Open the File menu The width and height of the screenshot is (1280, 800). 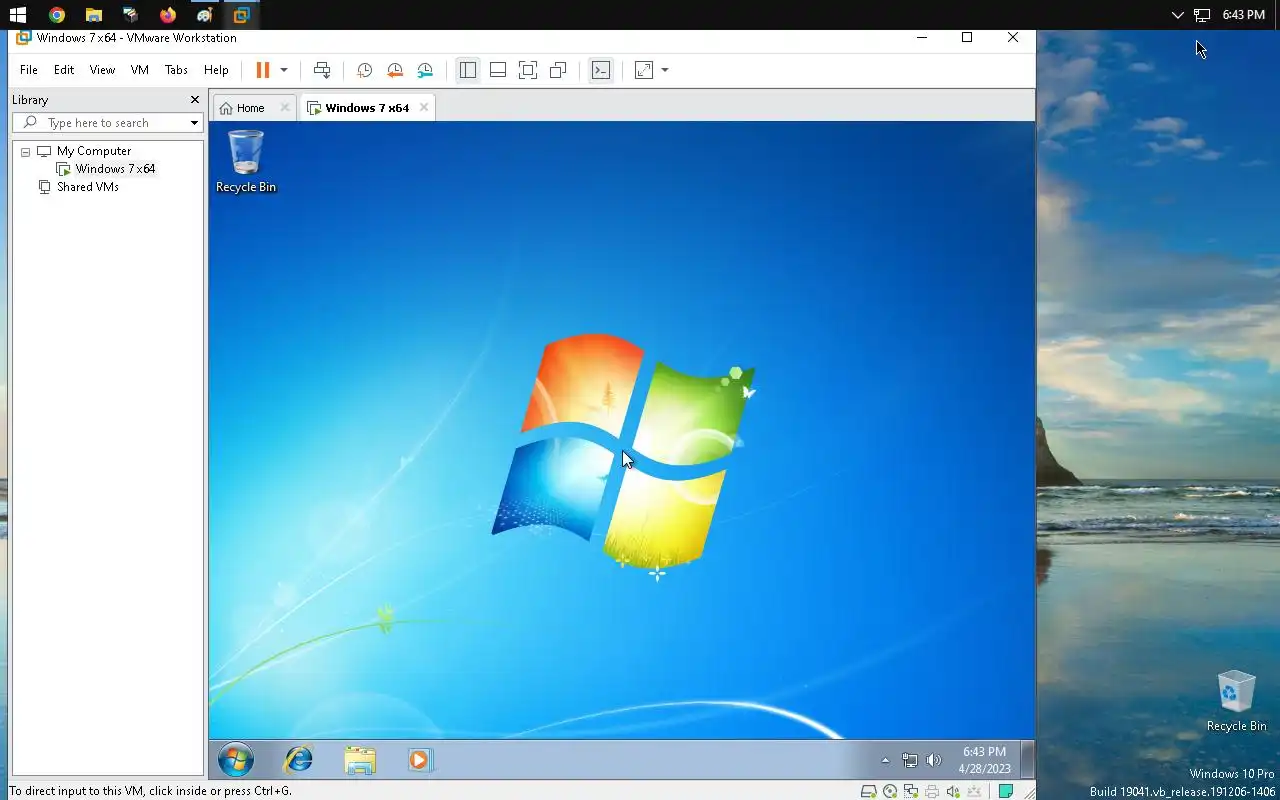pos(29,70)
